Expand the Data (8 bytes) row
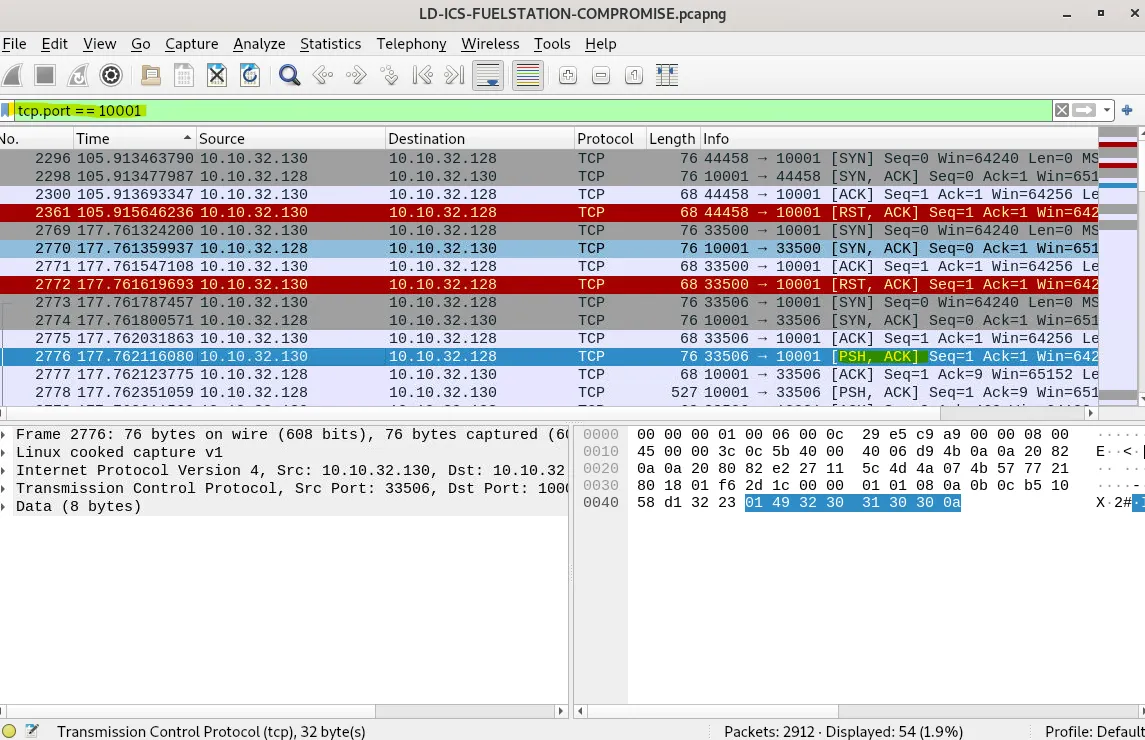Viewport: 1145px width, 740px height. pyautogui.click(x=7, y=507)
